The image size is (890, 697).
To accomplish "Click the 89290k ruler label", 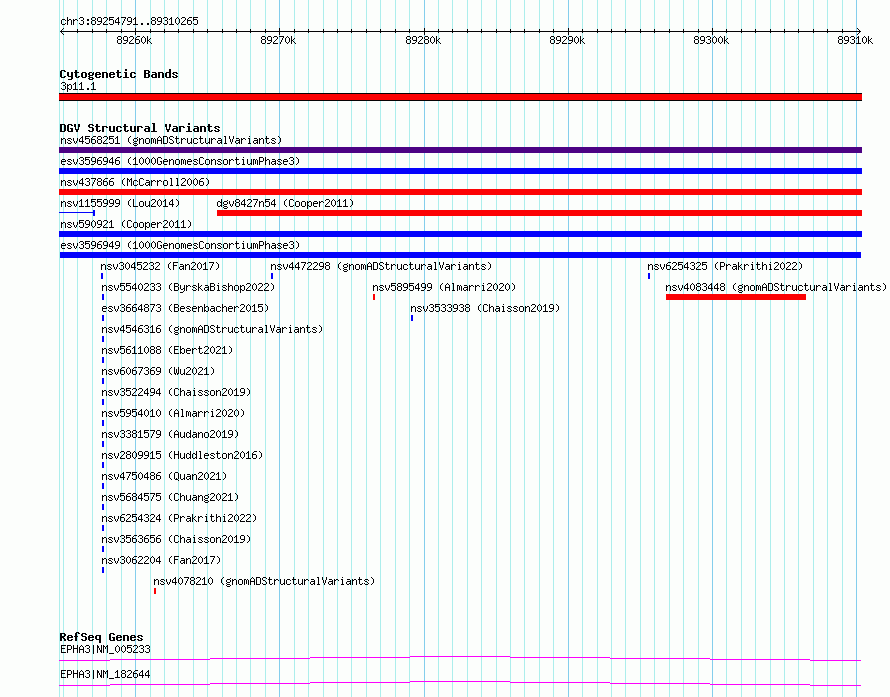I will point(567,40).
